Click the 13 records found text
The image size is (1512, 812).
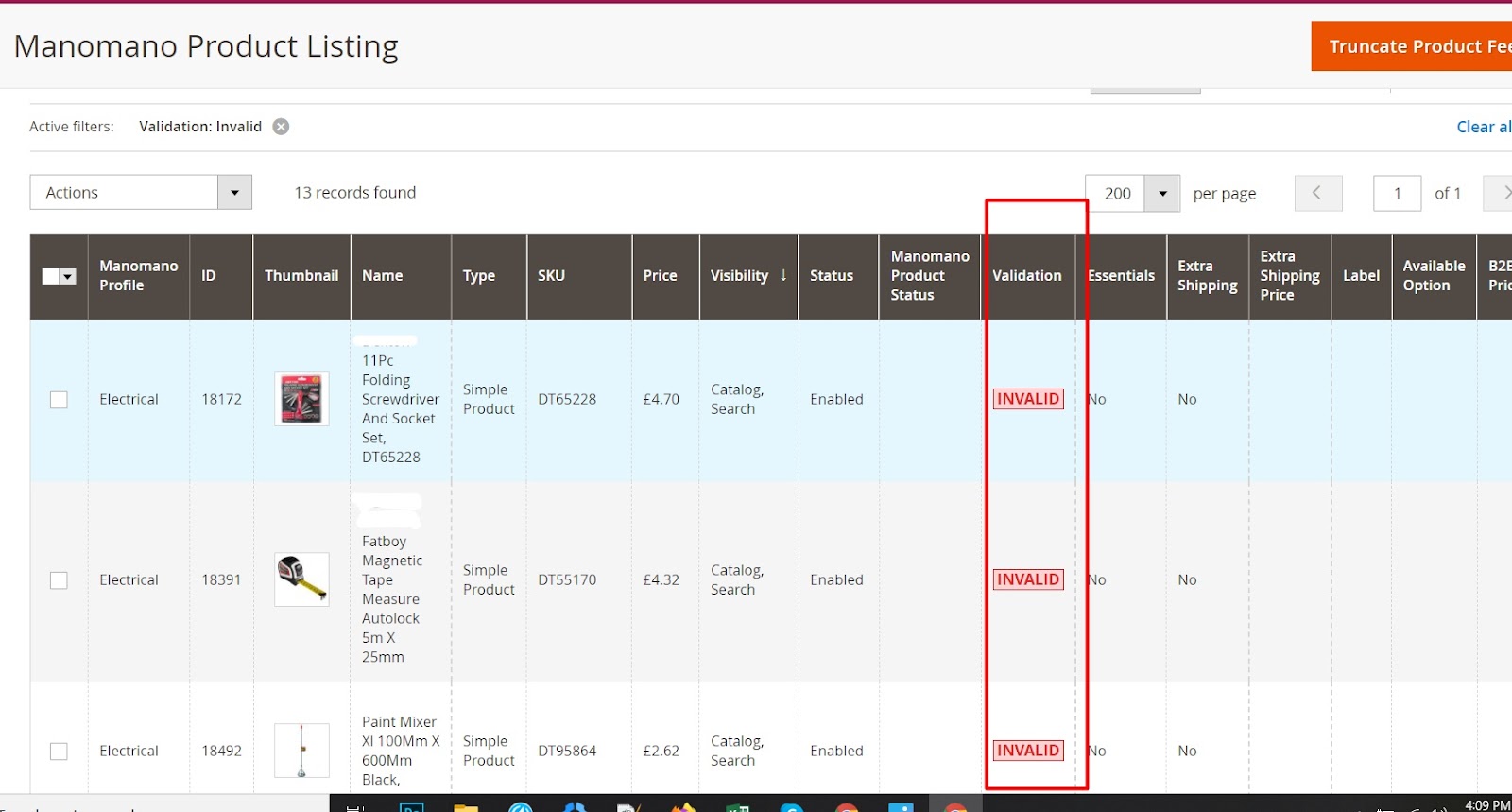tap(355, 193)
